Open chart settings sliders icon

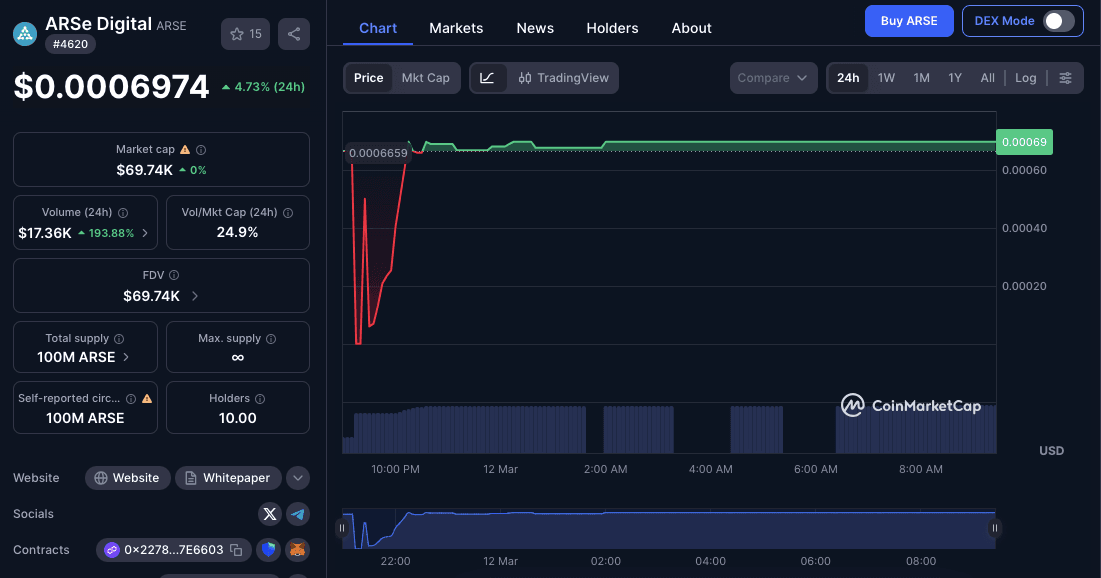[1065, 77]
